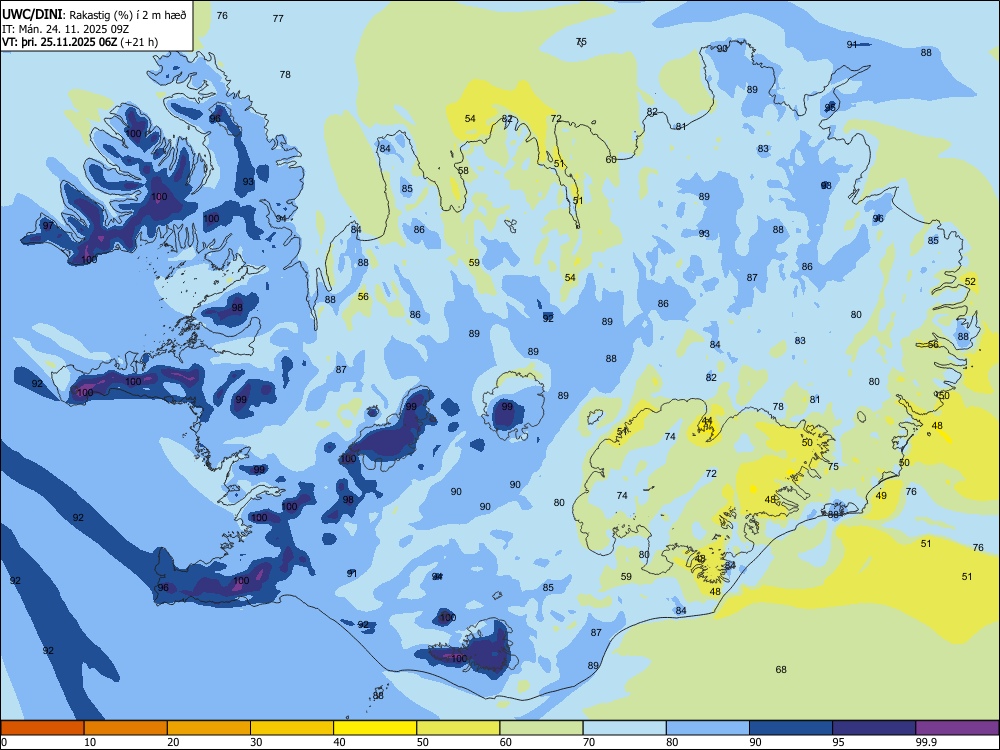Screen dimensions: 1000x750
Task: Click the 'UWC/DINI: Rakastig (%) í 2 m hæð' title
Action: point(94,15)
